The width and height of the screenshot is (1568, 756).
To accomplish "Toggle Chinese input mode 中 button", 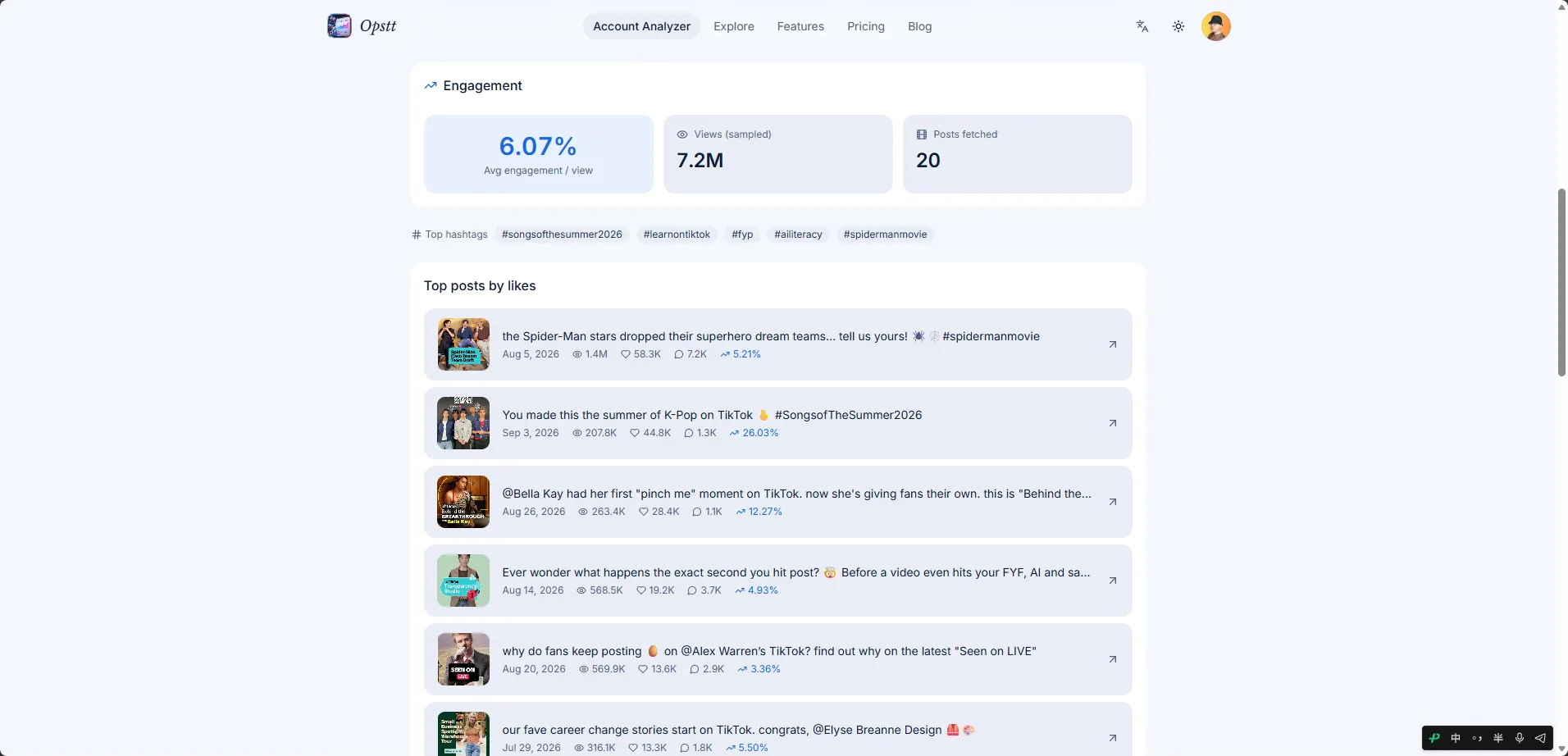I will coord(1456,738).
